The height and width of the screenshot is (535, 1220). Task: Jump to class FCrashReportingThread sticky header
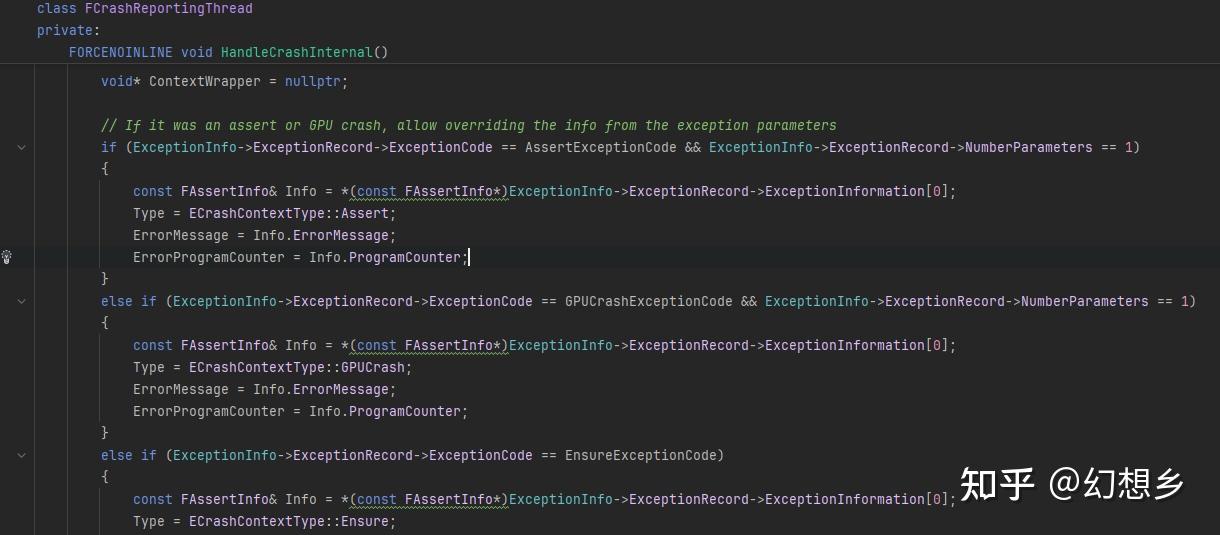172,8
